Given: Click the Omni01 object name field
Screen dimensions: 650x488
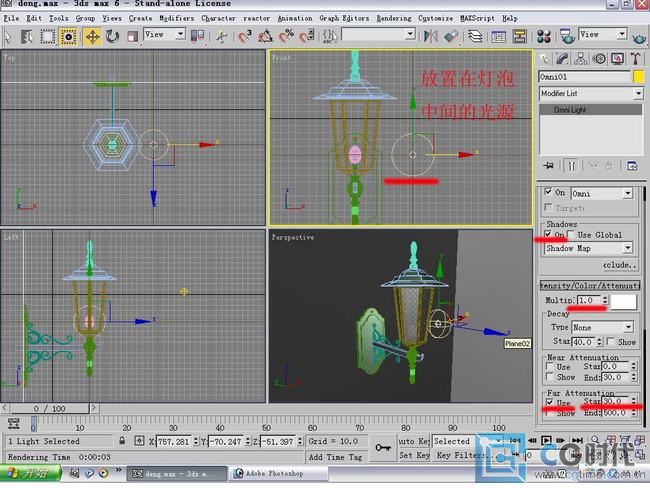Looking at the screenshot, I should click(x=585, y=77).
